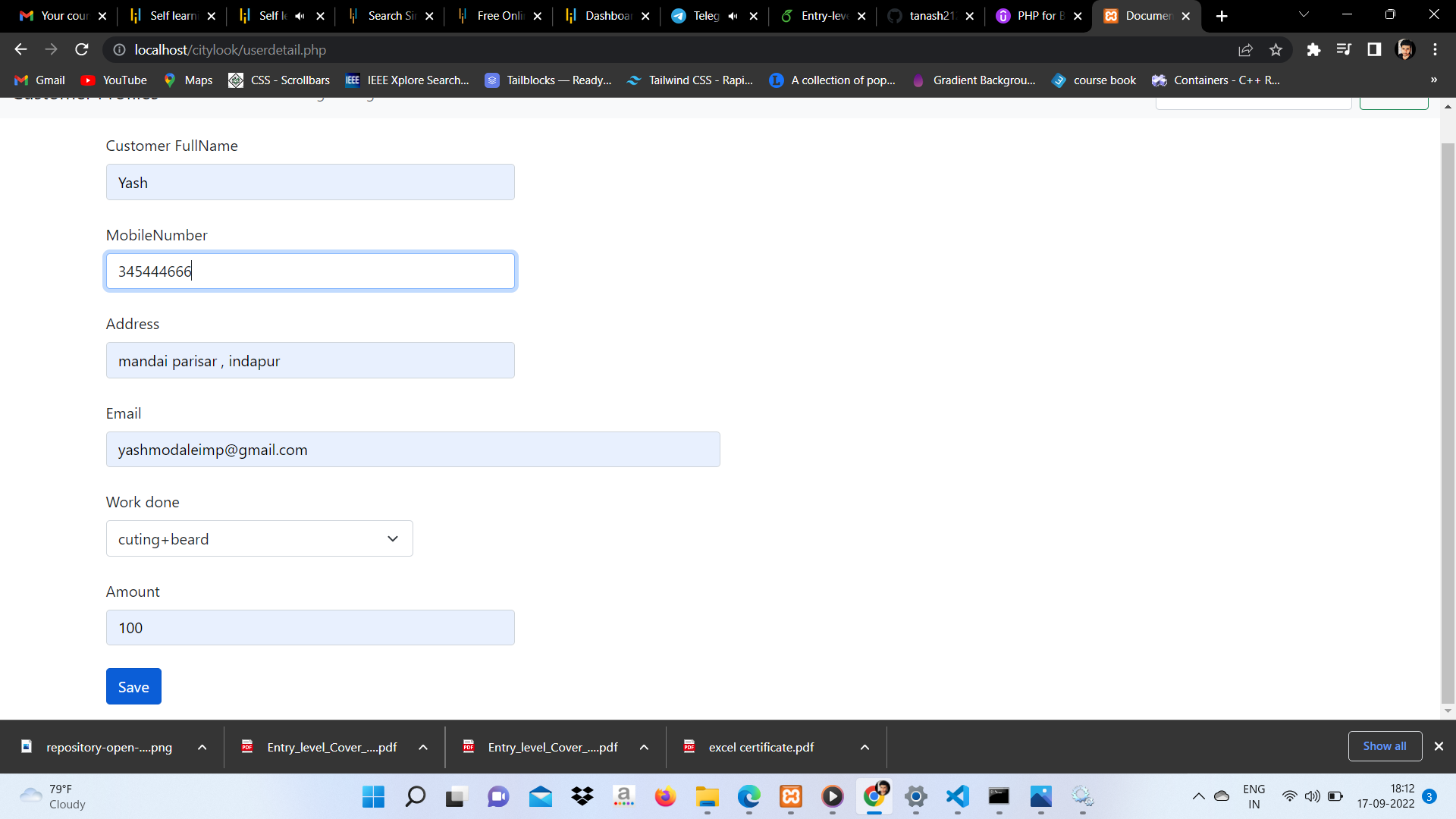Launch Visual Studio Code from taskbar
The height and width of the screenshot is (819, 1456).
[958, 796]
